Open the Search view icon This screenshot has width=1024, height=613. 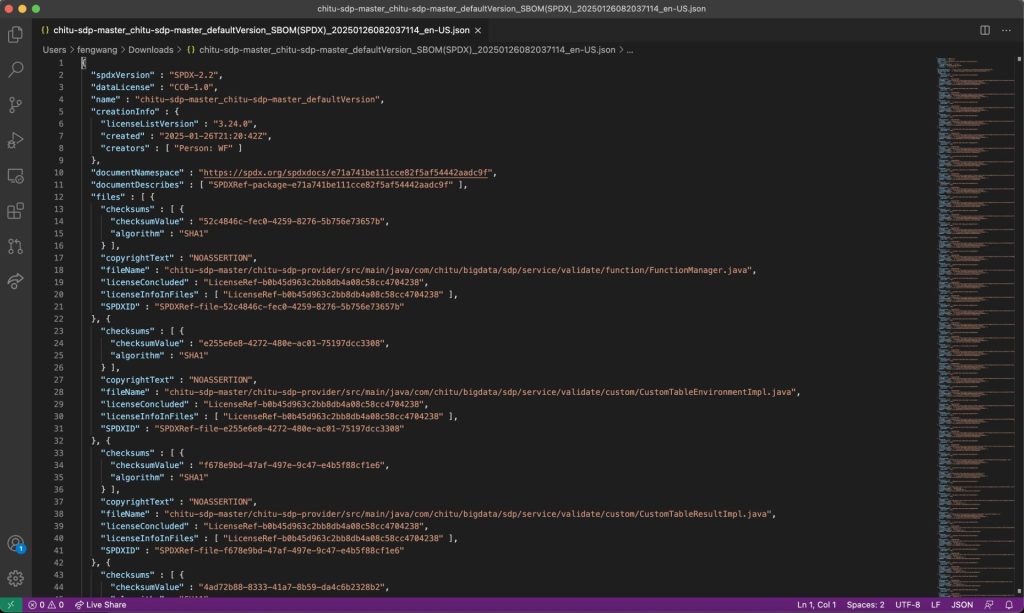(x=14, y=70)
